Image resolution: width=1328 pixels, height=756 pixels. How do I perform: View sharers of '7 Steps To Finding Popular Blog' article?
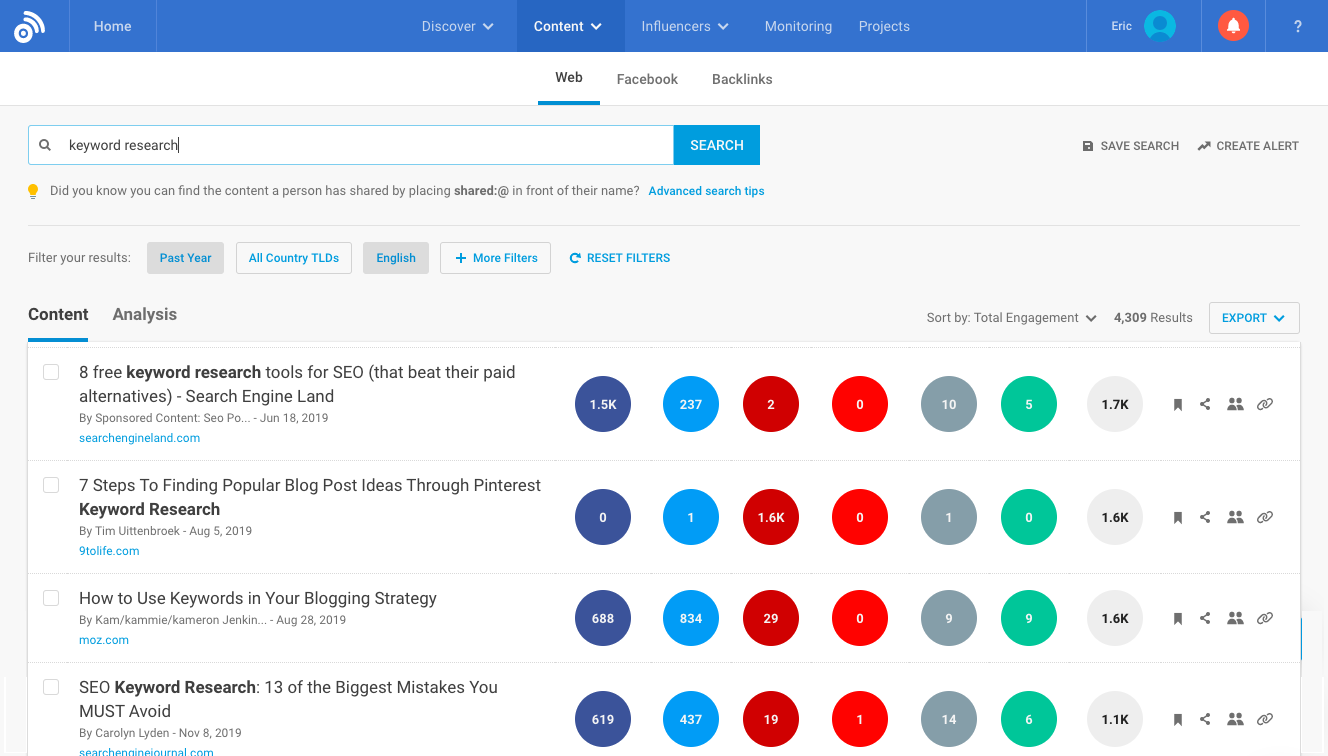click(1235, 518)
